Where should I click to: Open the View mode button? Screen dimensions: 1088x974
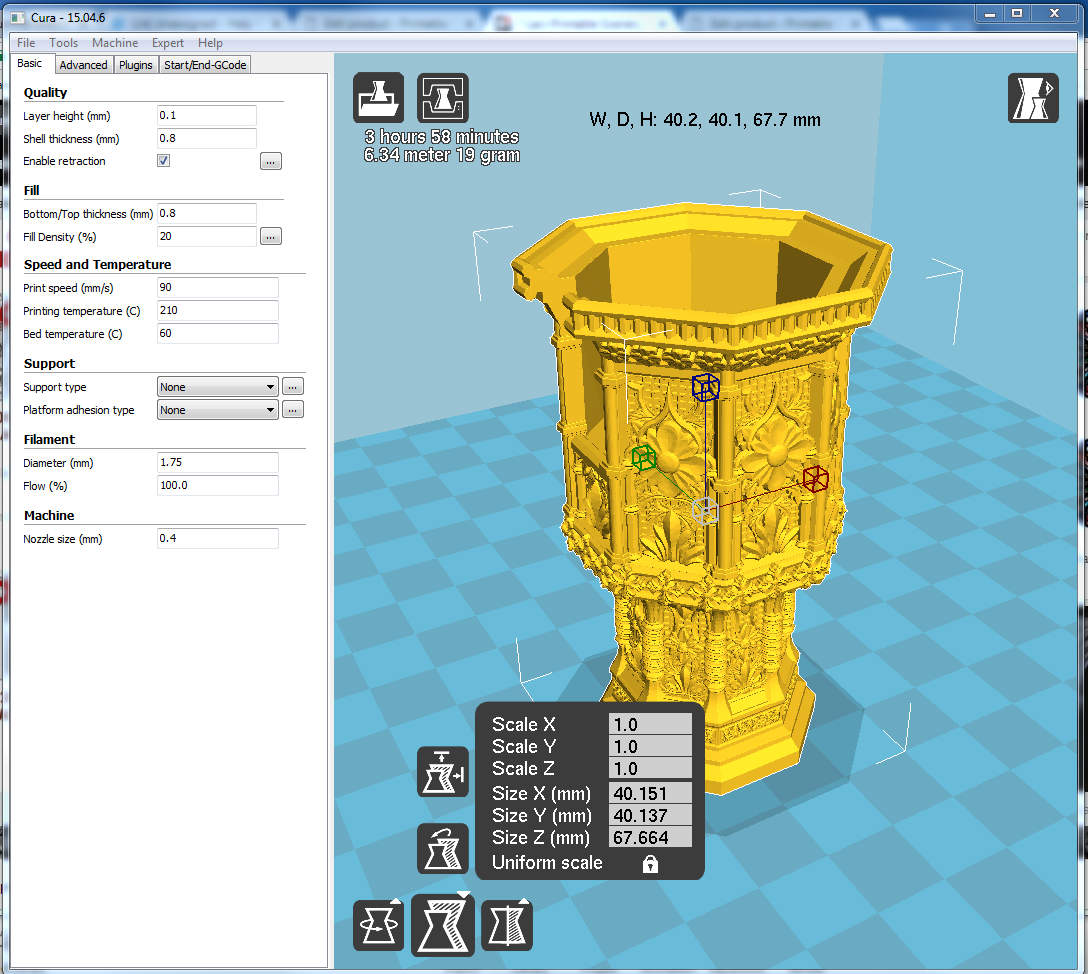click(1033, 98)
